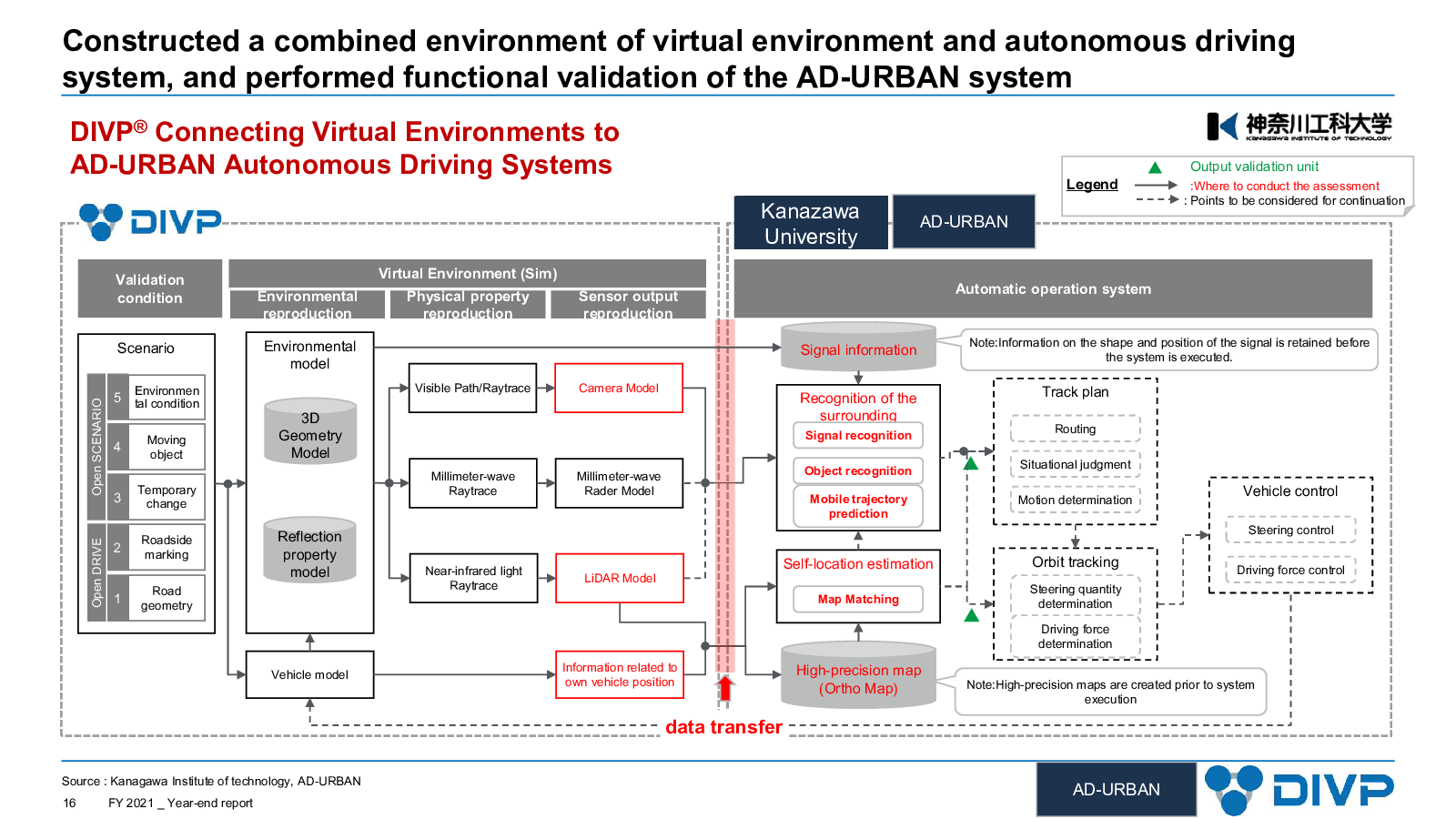
Task: Click the Track plan title
Action: (x=1076, y=391)
